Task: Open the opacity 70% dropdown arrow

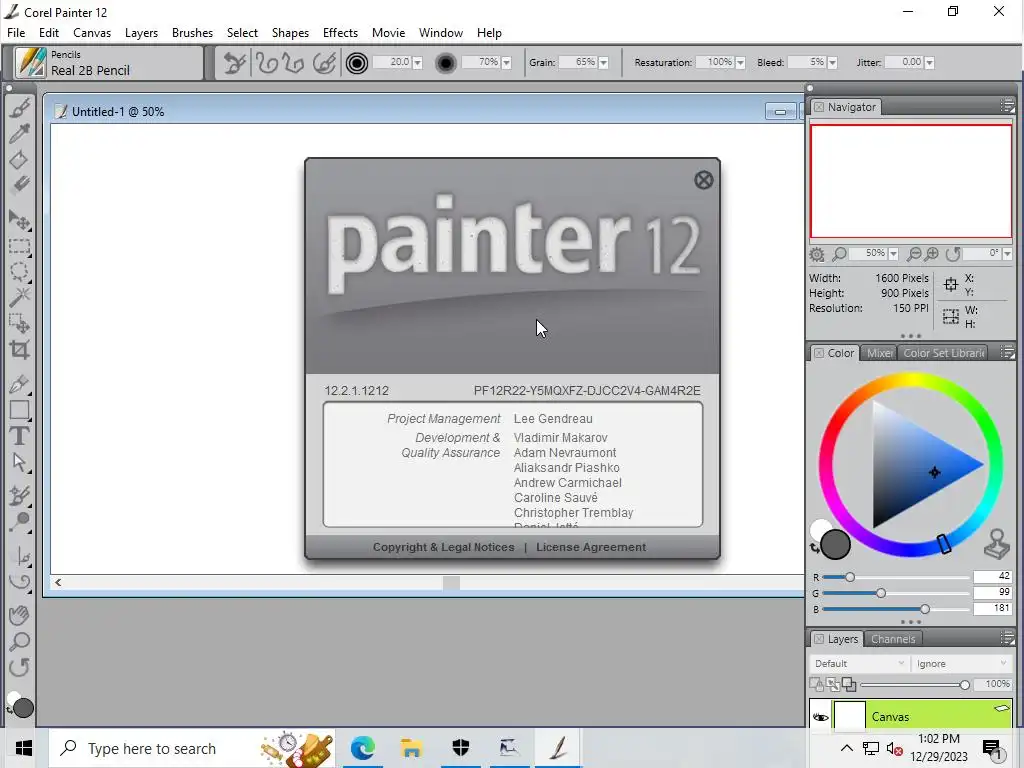Action: click(x=506, y=63)
